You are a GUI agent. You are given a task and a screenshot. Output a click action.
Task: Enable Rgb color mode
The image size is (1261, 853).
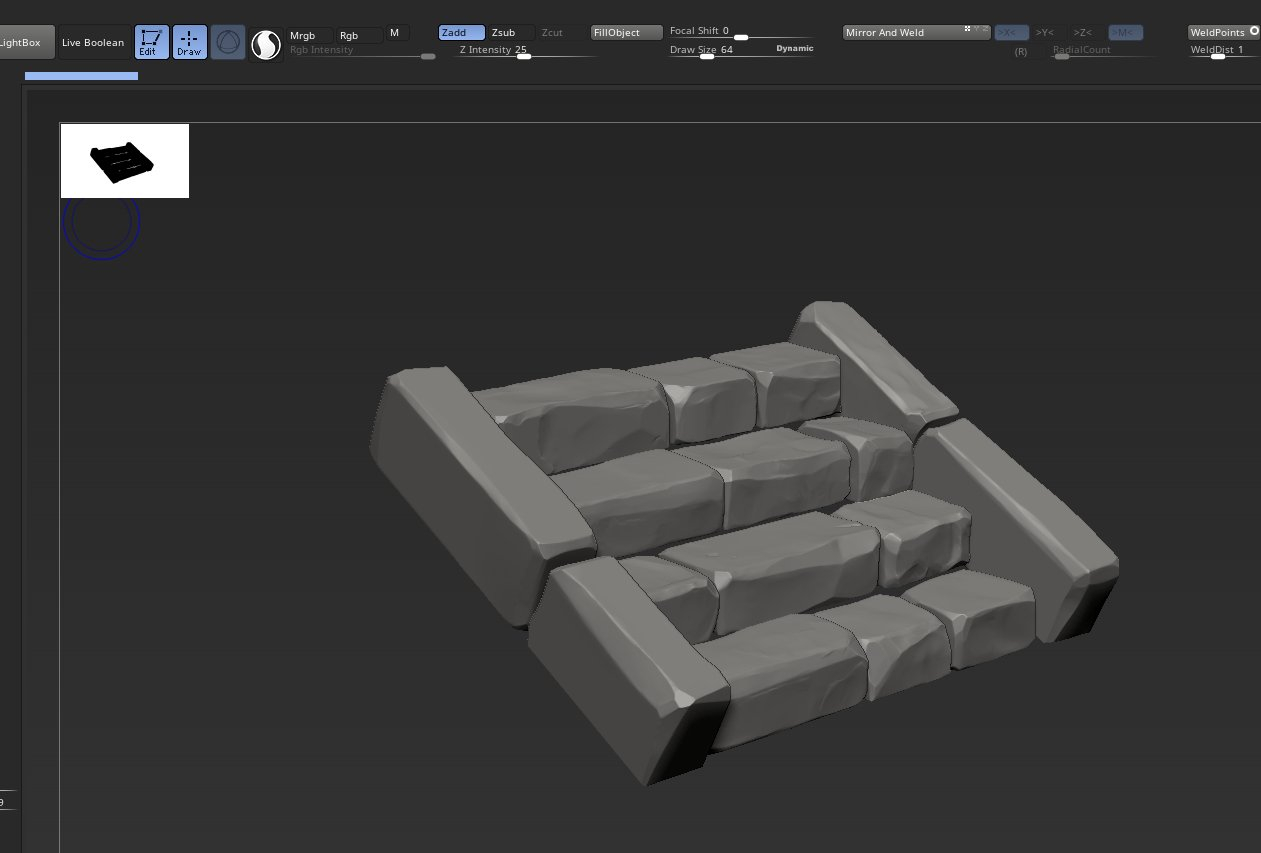click(x=358, y=35)
